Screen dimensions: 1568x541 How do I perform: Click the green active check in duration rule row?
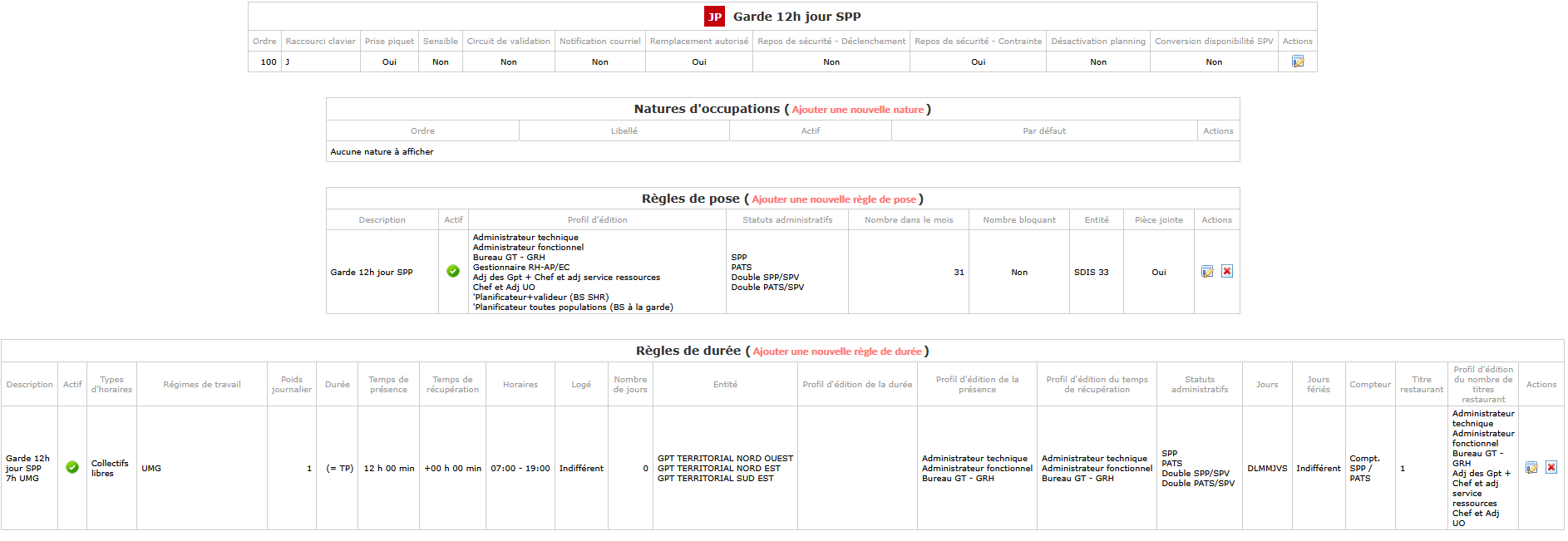(x=72, y=467)
